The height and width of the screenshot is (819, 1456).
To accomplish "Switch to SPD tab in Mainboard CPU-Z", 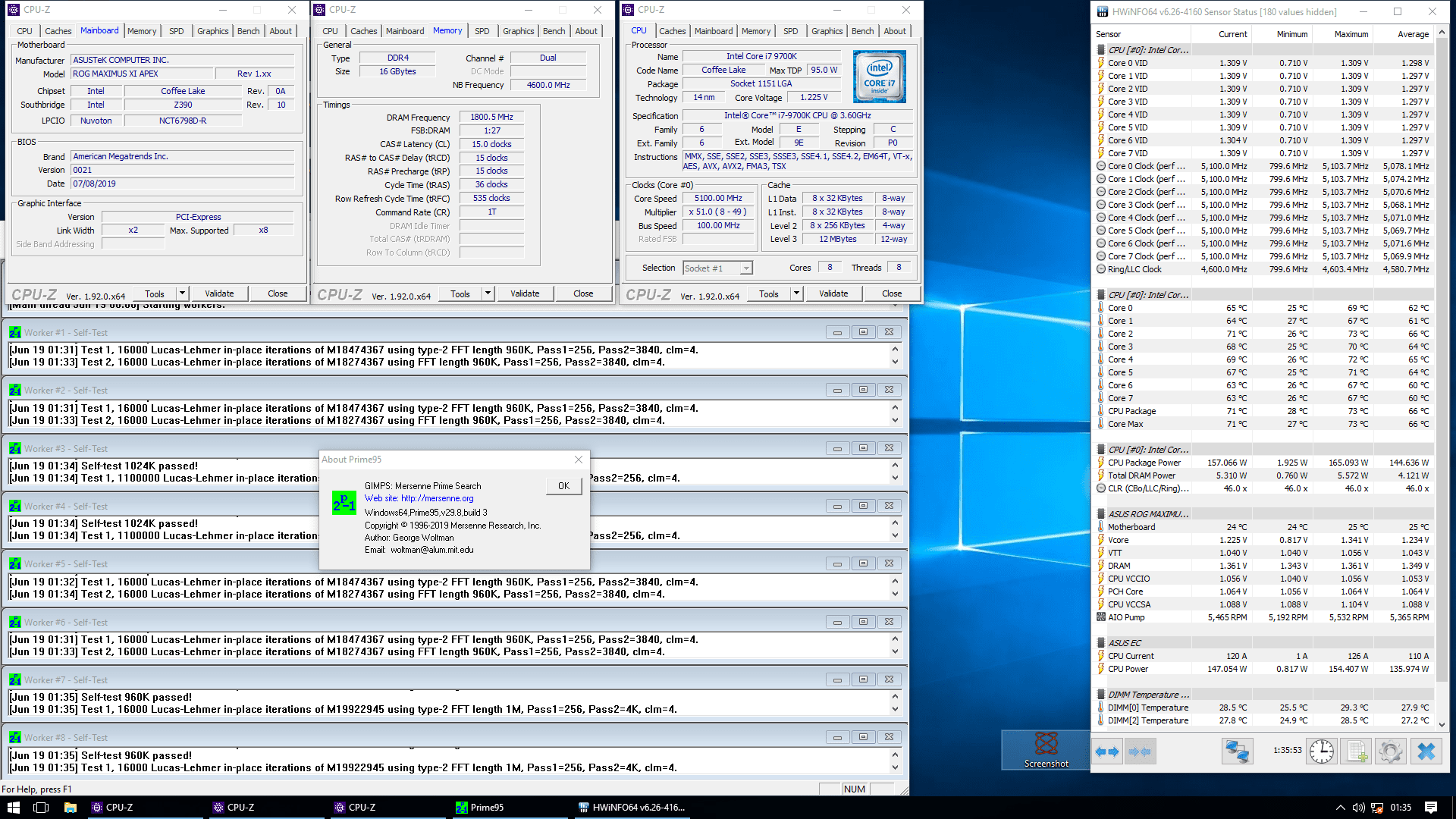I will [176, 31].
